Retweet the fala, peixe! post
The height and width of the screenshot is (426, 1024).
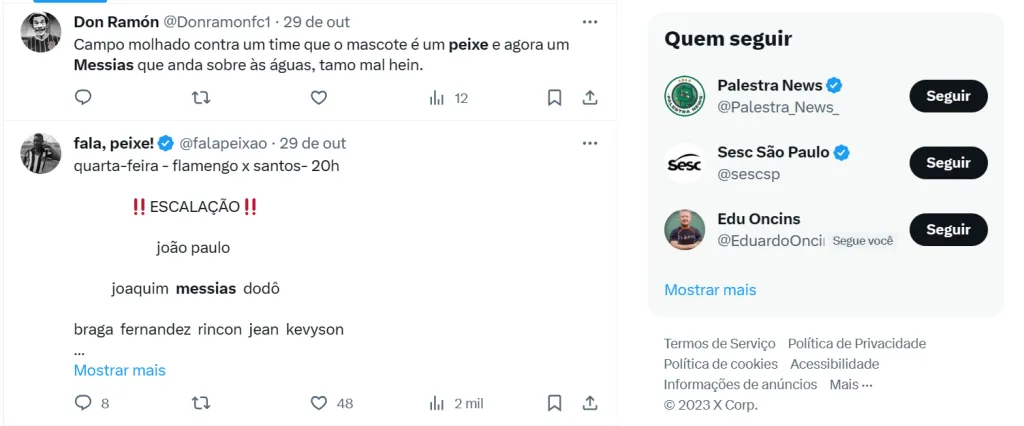201,403
